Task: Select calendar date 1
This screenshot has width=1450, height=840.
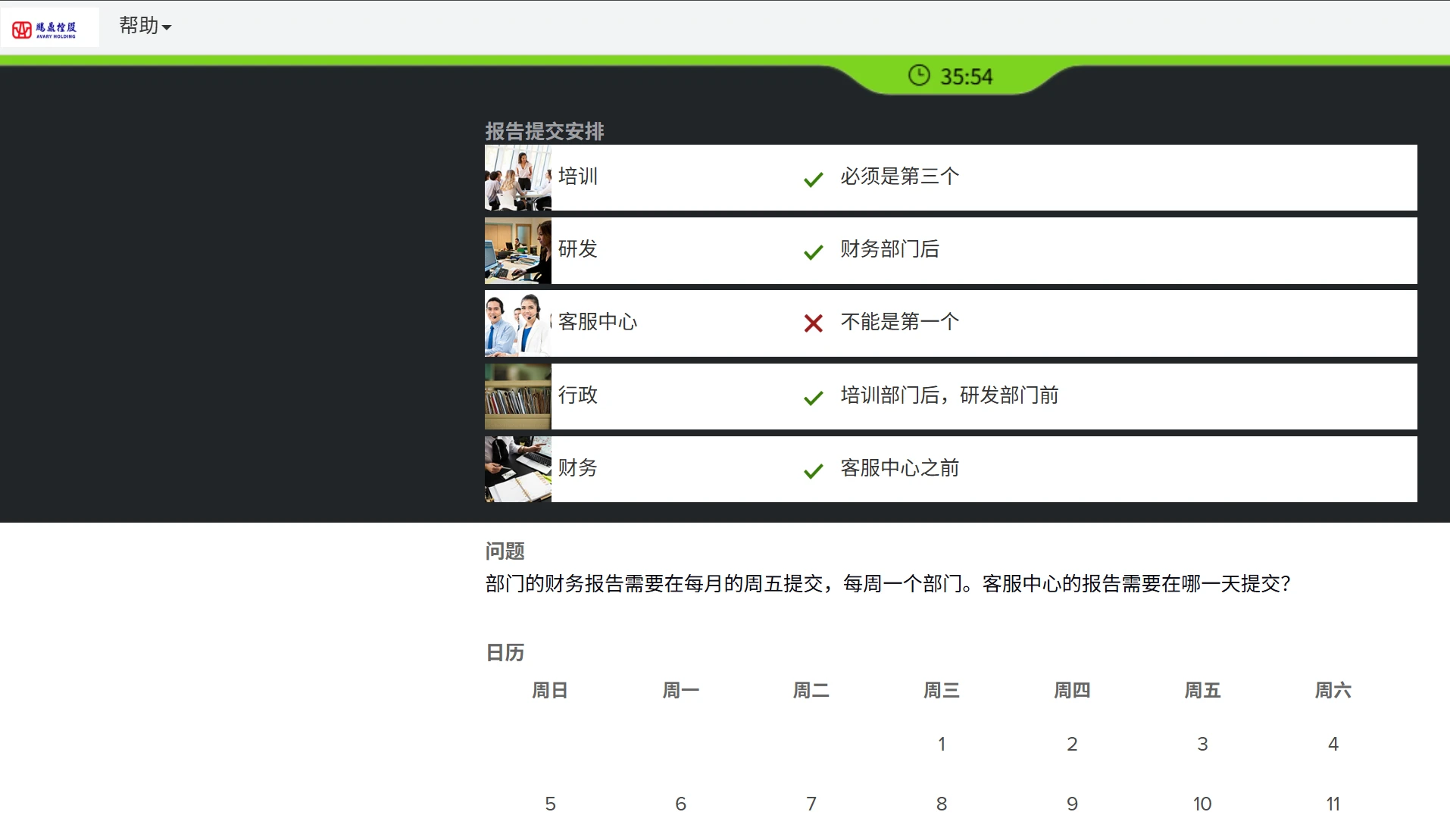Action: (942, 744)
